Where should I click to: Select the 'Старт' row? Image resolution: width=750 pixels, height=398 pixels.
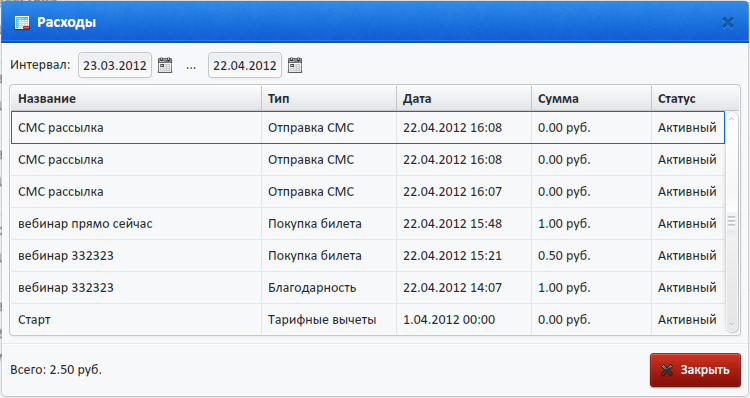[x=368, y=320]
